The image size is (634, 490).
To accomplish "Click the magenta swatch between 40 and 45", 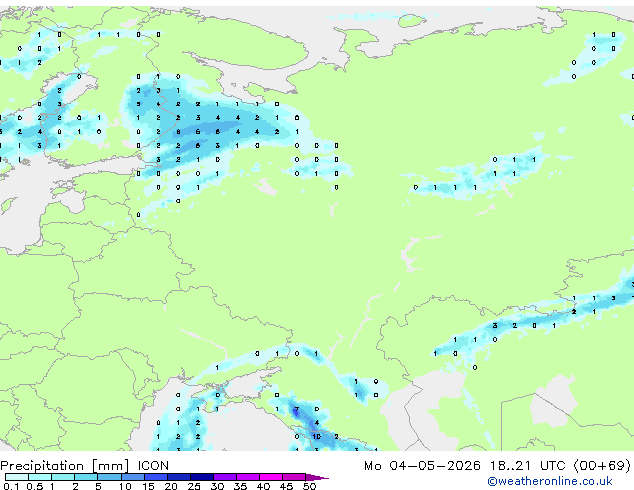I will click(271, 477).
